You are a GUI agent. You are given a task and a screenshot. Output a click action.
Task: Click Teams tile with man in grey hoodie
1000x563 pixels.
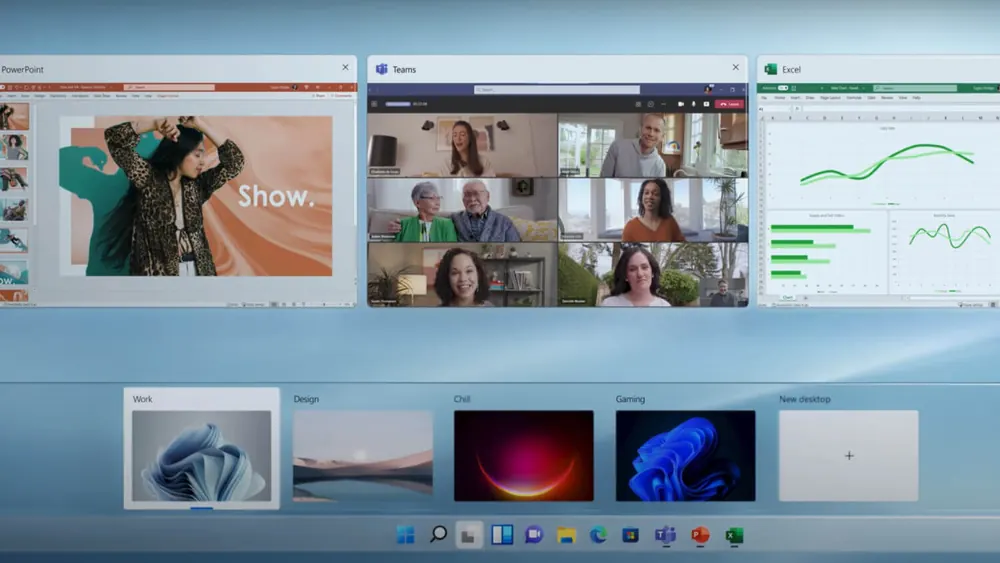click(x=653, y=145)
